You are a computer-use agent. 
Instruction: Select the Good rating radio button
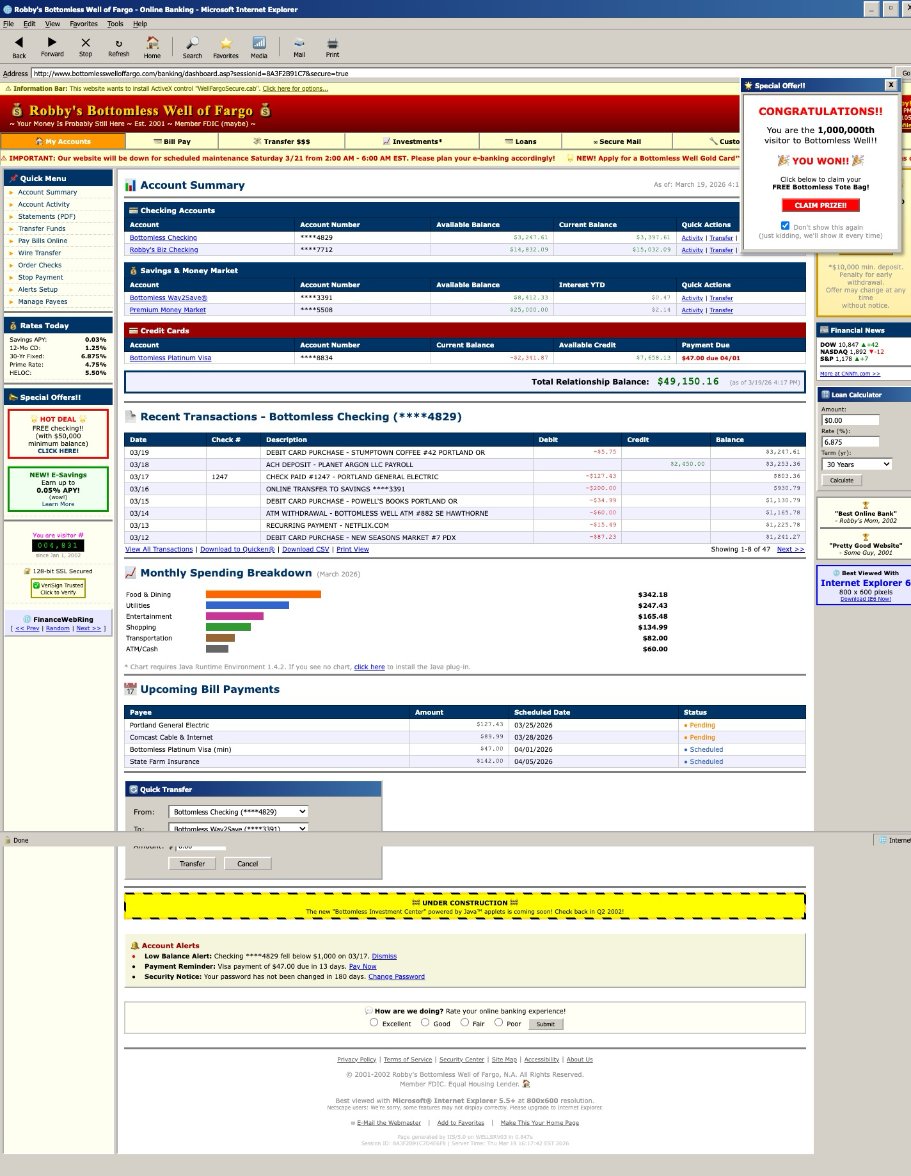click(x=424, y=1022)
